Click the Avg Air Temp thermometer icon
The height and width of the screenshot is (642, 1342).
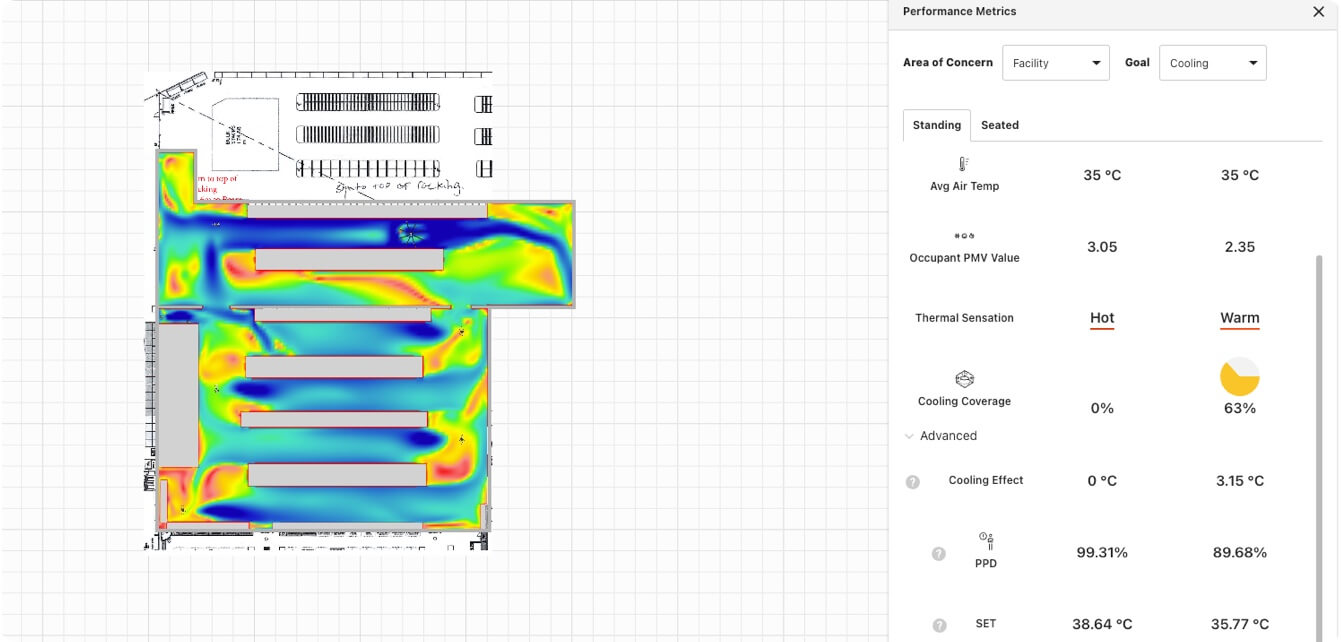pos(964,164)
